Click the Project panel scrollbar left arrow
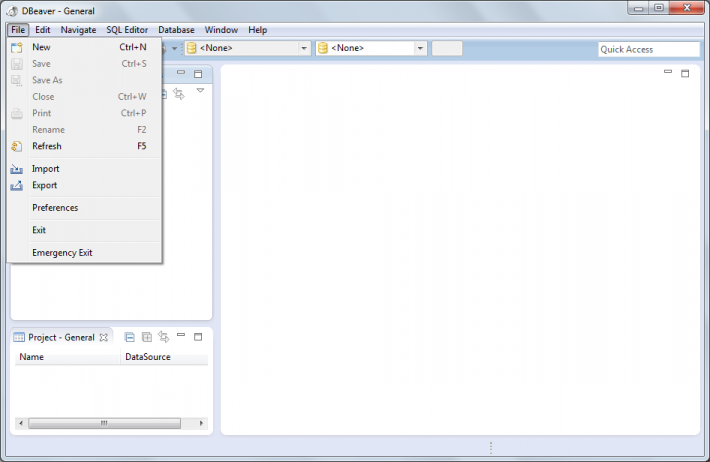Screen dimensions: 710x462 (21, 424)
